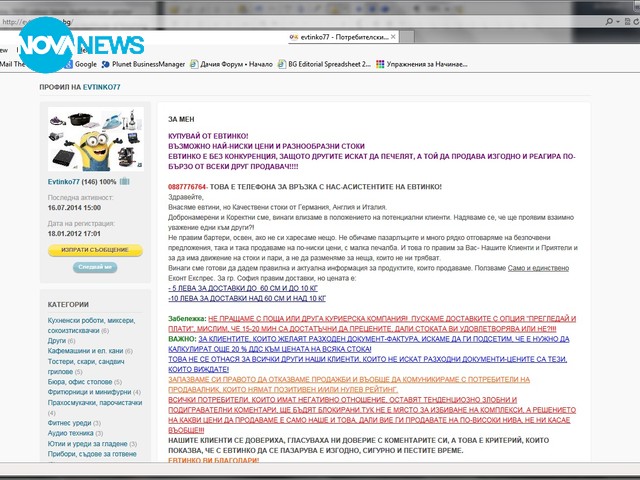
Task: Open Фритюрници и минифурни category
Action: [x=89, y=392]
